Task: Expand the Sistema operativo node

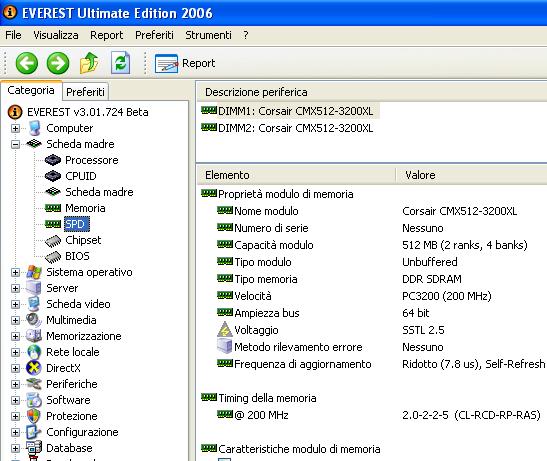Action: coord(15,272)
